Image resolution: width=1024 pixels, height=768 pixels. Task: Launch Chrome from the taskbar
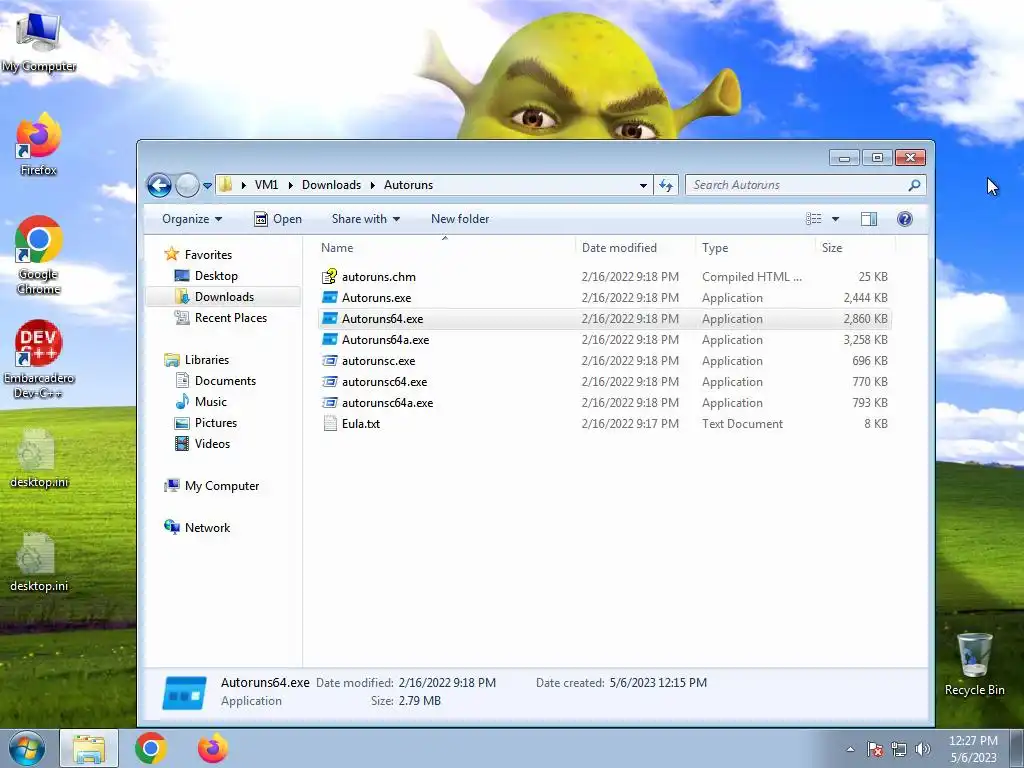pyautogui.click(x=150, y=748)
